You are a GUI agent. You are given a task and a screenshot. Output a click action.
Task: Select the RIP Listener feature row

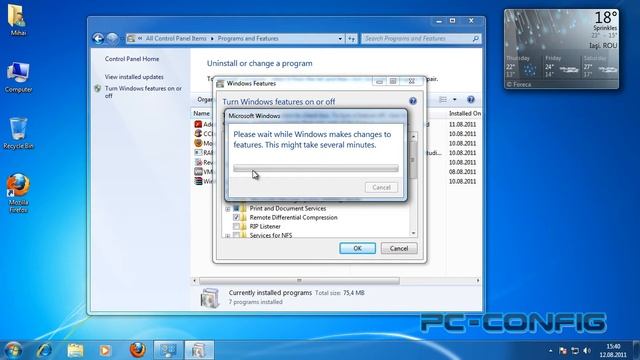coord(265,227)
